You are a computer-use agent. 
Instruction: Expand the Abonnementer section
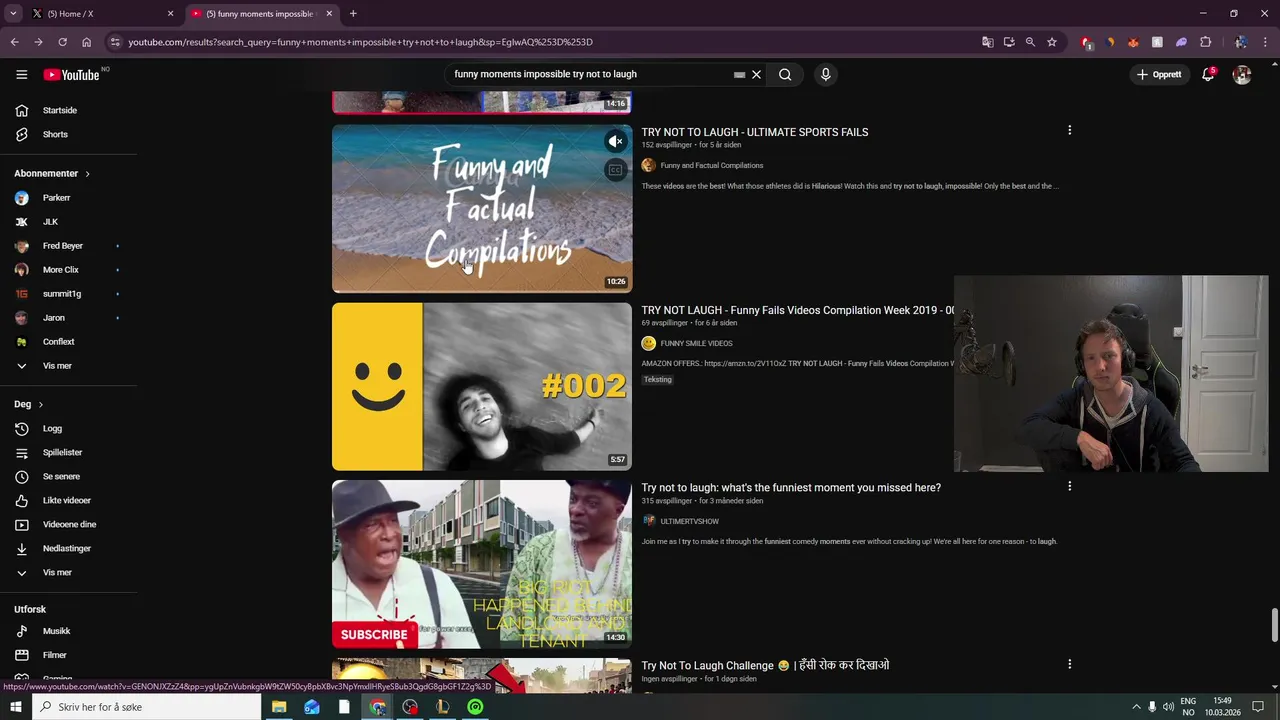(x=52, y=173)
